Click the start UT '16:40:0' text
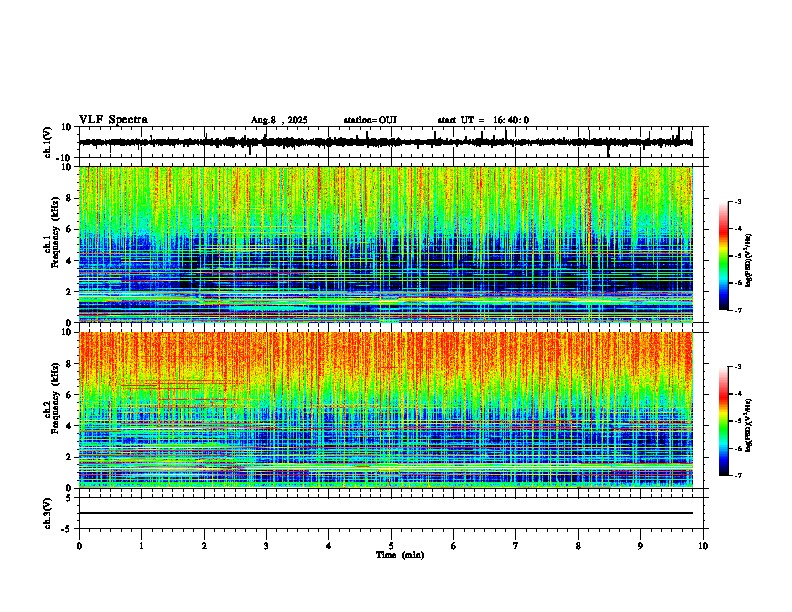Screen dimensions: 792x612 click(511, 120)
